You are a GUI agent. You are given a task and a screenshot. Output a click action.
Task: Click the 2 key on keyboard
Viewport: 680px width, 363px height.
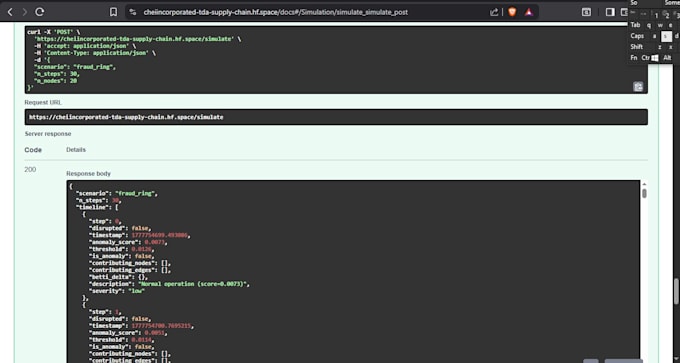(667, 15)
